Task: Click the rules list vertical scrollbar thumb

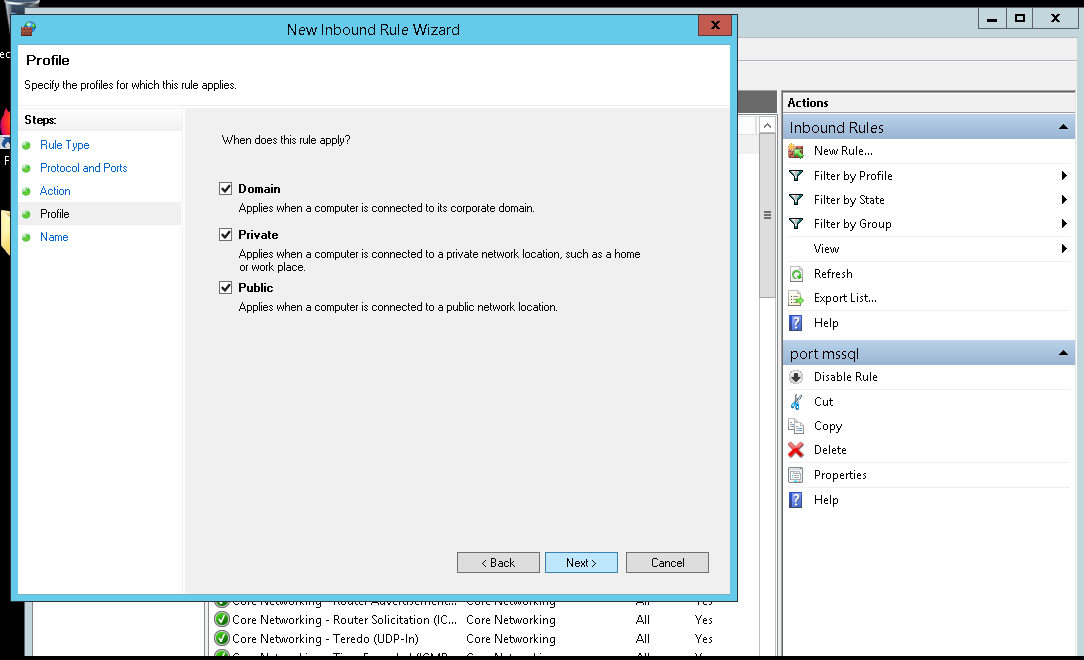Action: tap(767, 215)
